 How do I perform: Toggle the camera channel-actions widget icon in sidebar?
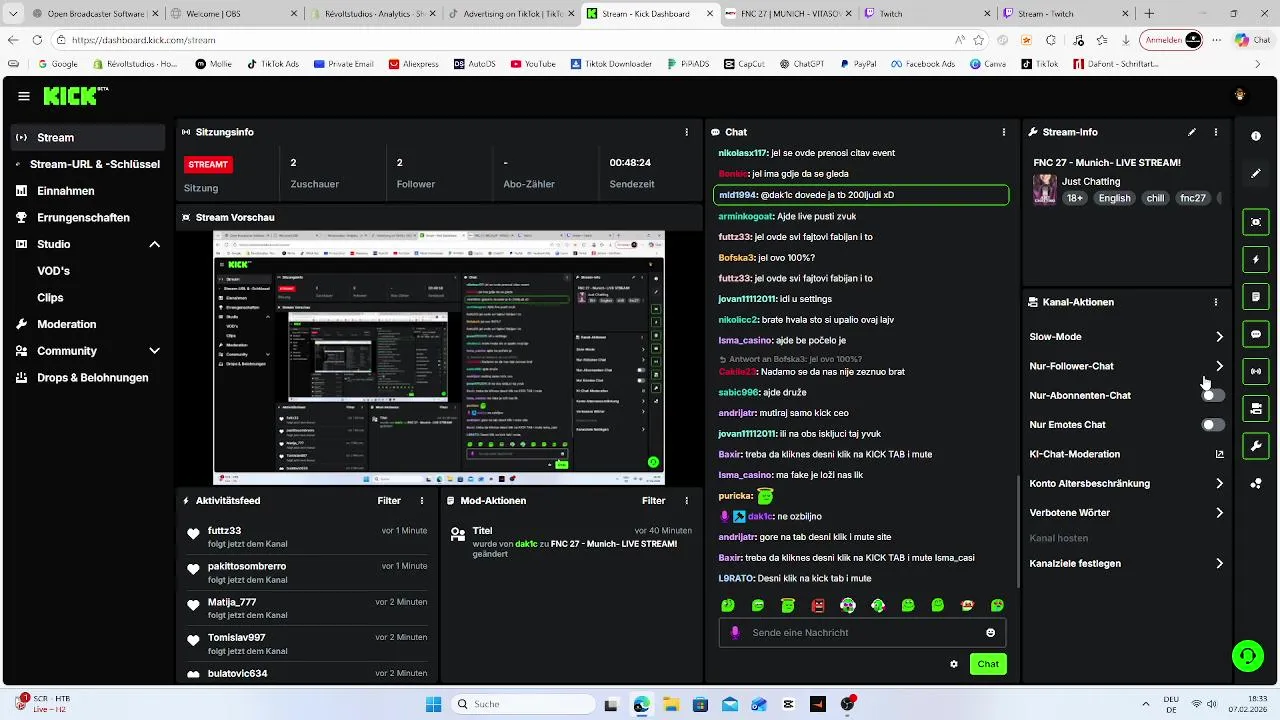coord(1256,408)
